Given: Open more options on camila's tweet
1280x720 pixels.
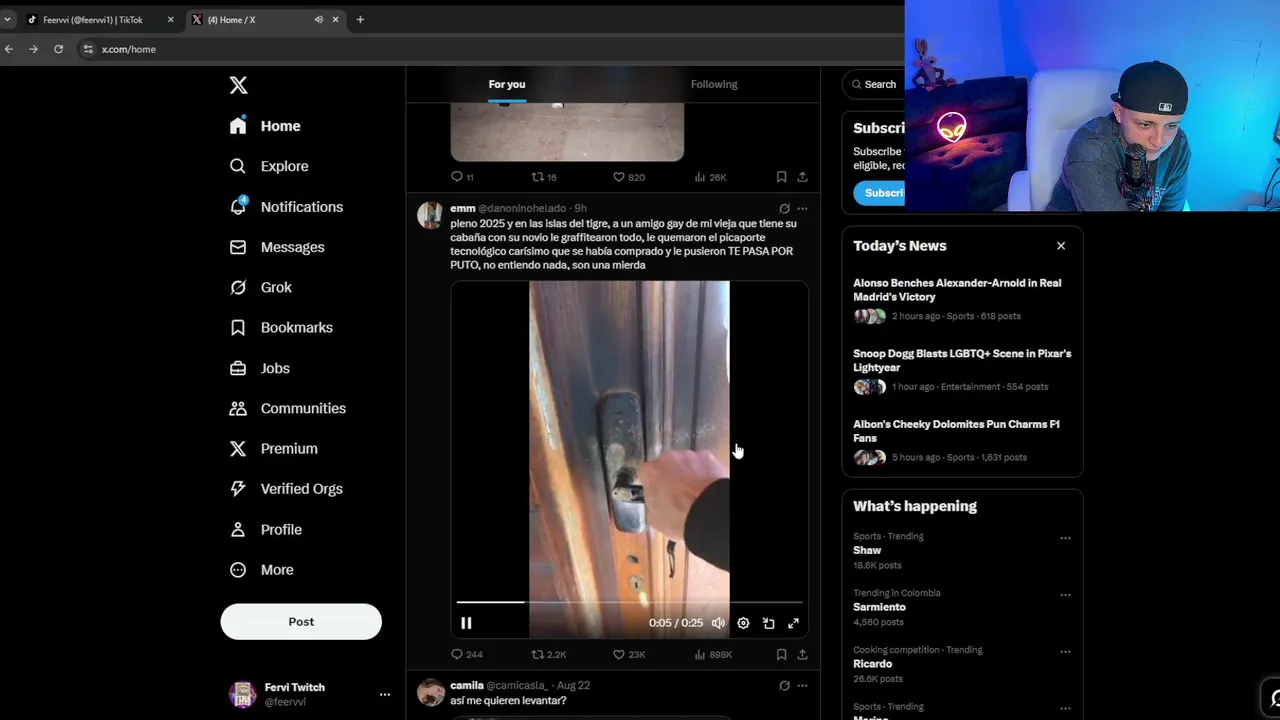Looking at the screenshot, I should 802,686.
